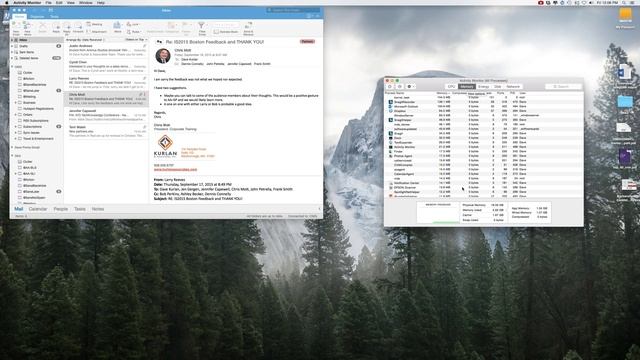Expand the Business folder in sidebar

(x=16, y=102)
